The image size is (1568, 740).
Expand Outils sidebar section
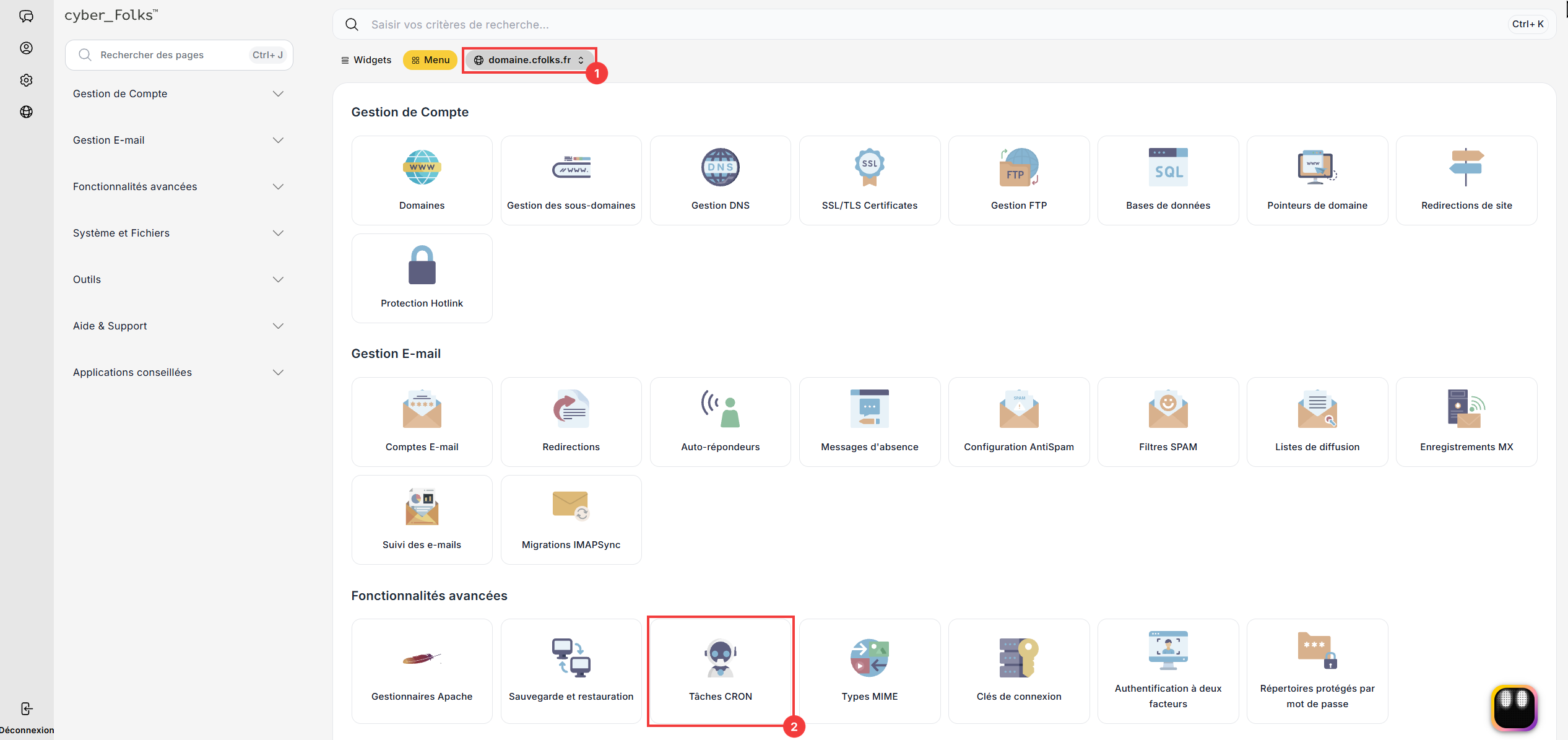click(178, 279)
